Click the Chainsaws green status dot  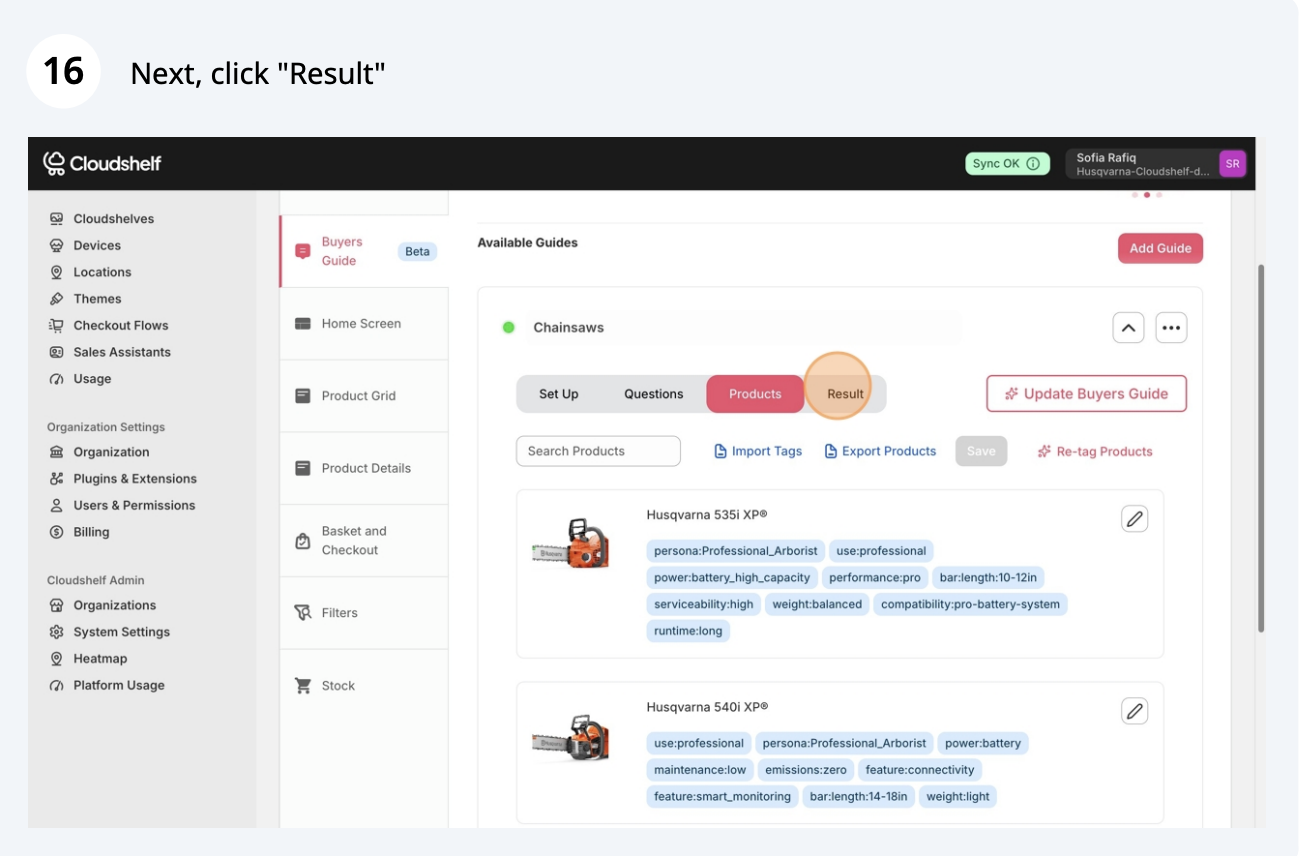pyautogui.click(x=509, y=327)
